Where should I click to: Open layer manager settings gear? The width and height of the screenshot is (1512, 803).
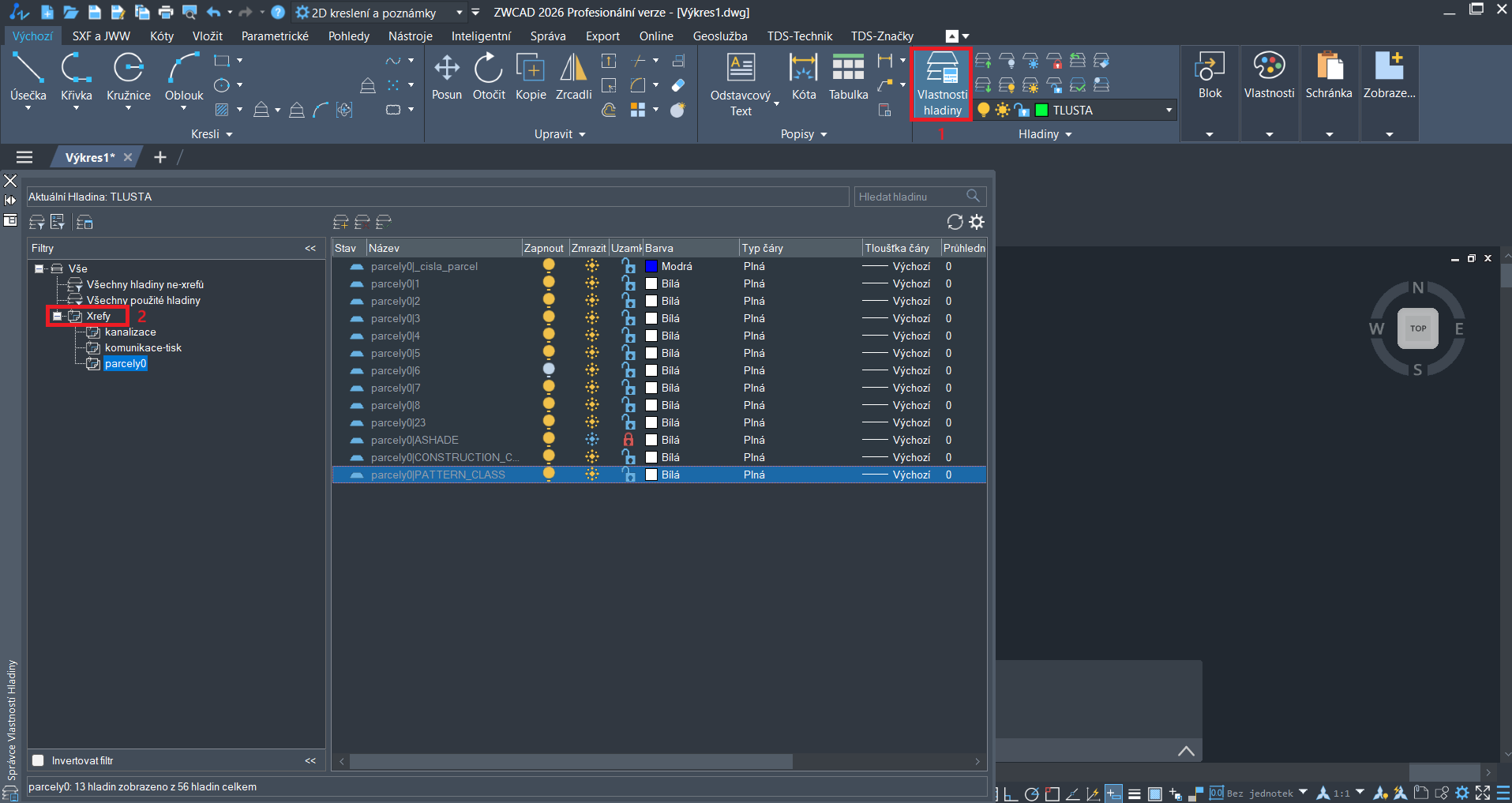[x=977, y=222]
